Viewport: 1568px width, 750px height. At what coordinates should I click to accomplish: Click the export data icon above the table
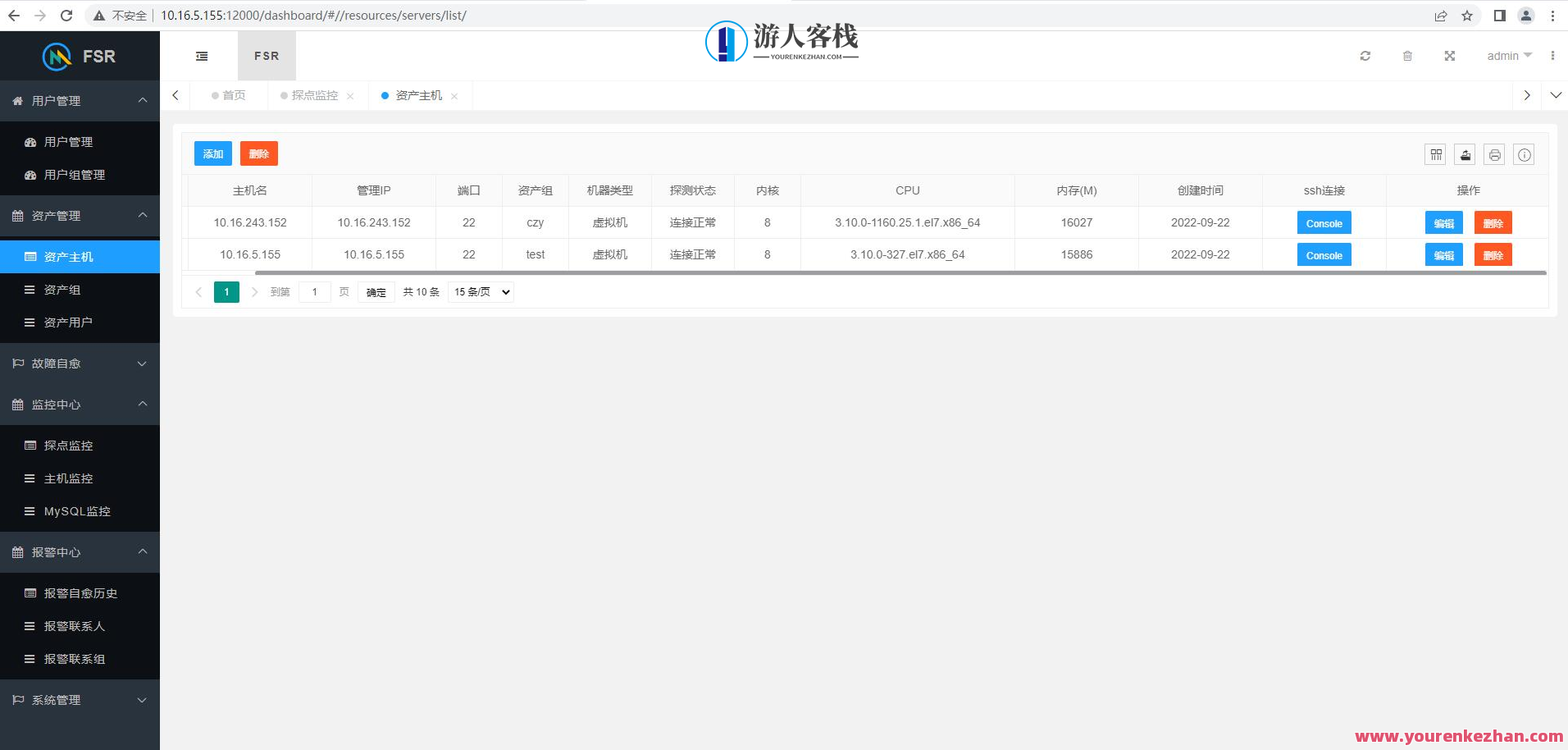(1465, 154)
